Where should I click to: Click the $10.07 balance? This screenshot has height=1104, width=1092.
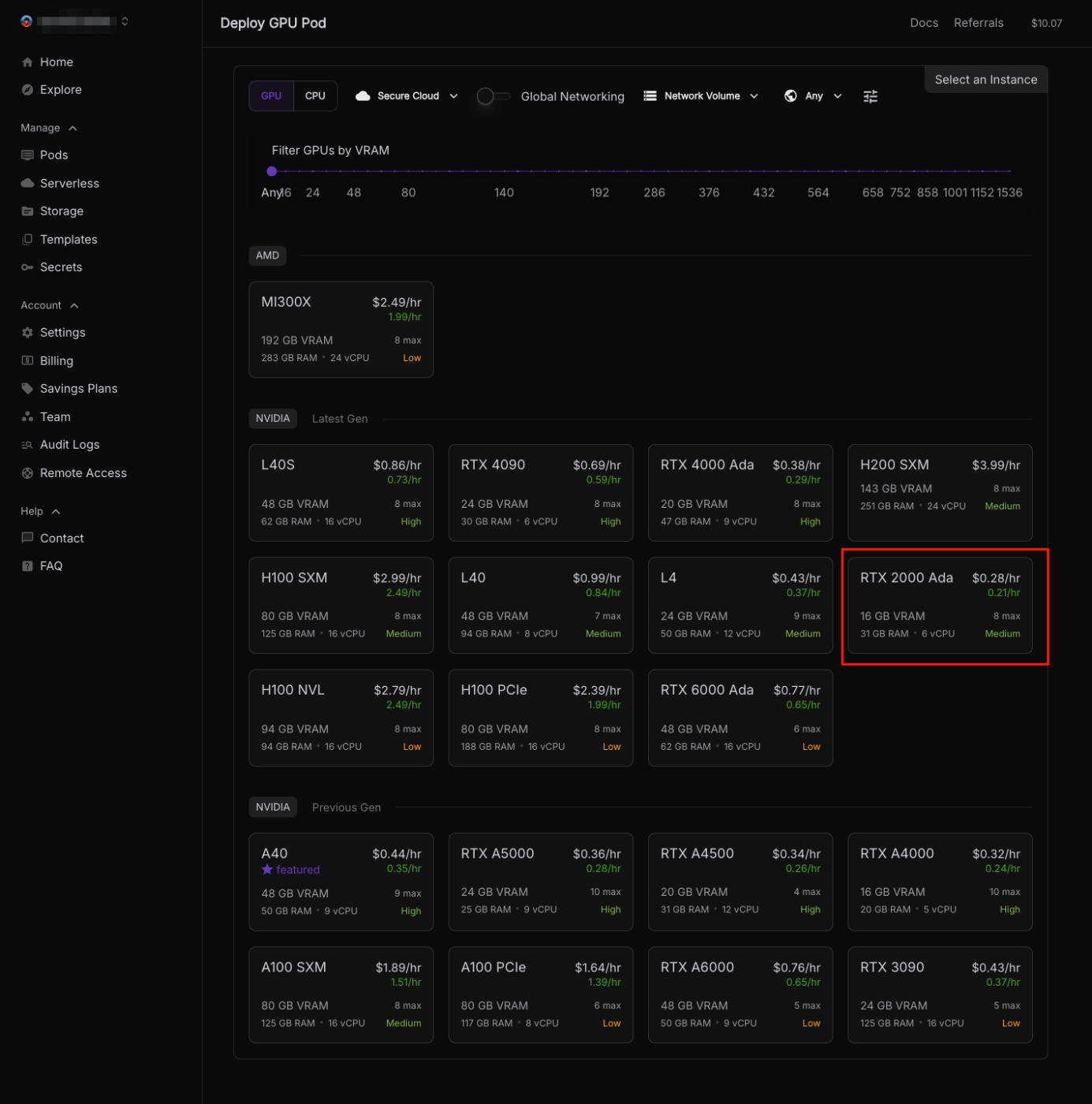coord(1046,23)
